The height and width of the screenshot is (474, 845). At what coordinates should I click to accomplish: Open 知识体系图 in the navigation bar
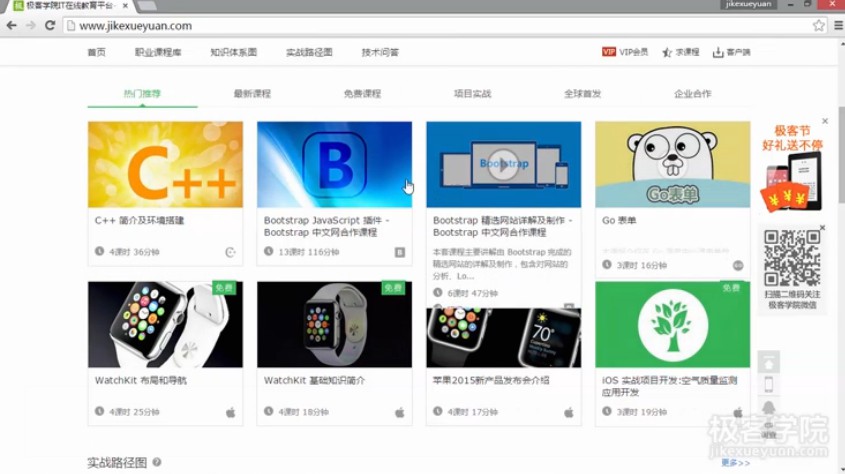(x=233, y=52)
